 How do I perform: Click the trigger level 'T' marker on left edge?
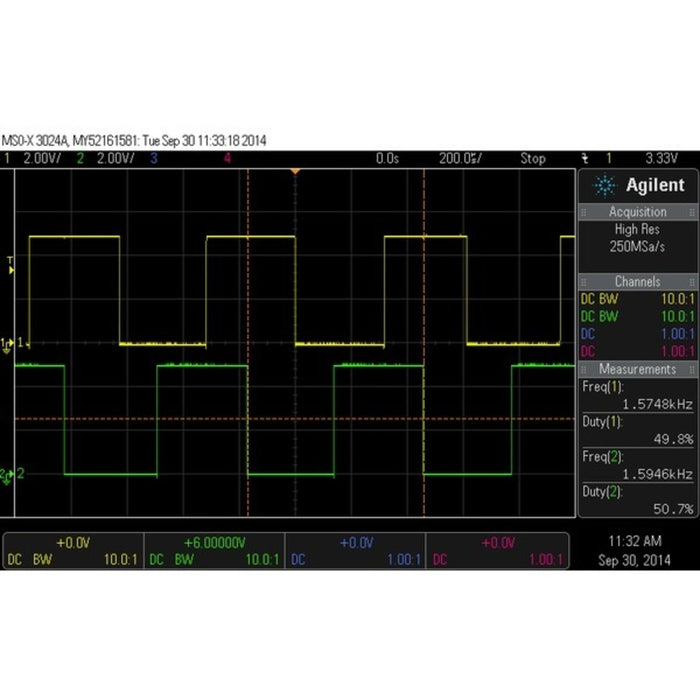(11, 262)
